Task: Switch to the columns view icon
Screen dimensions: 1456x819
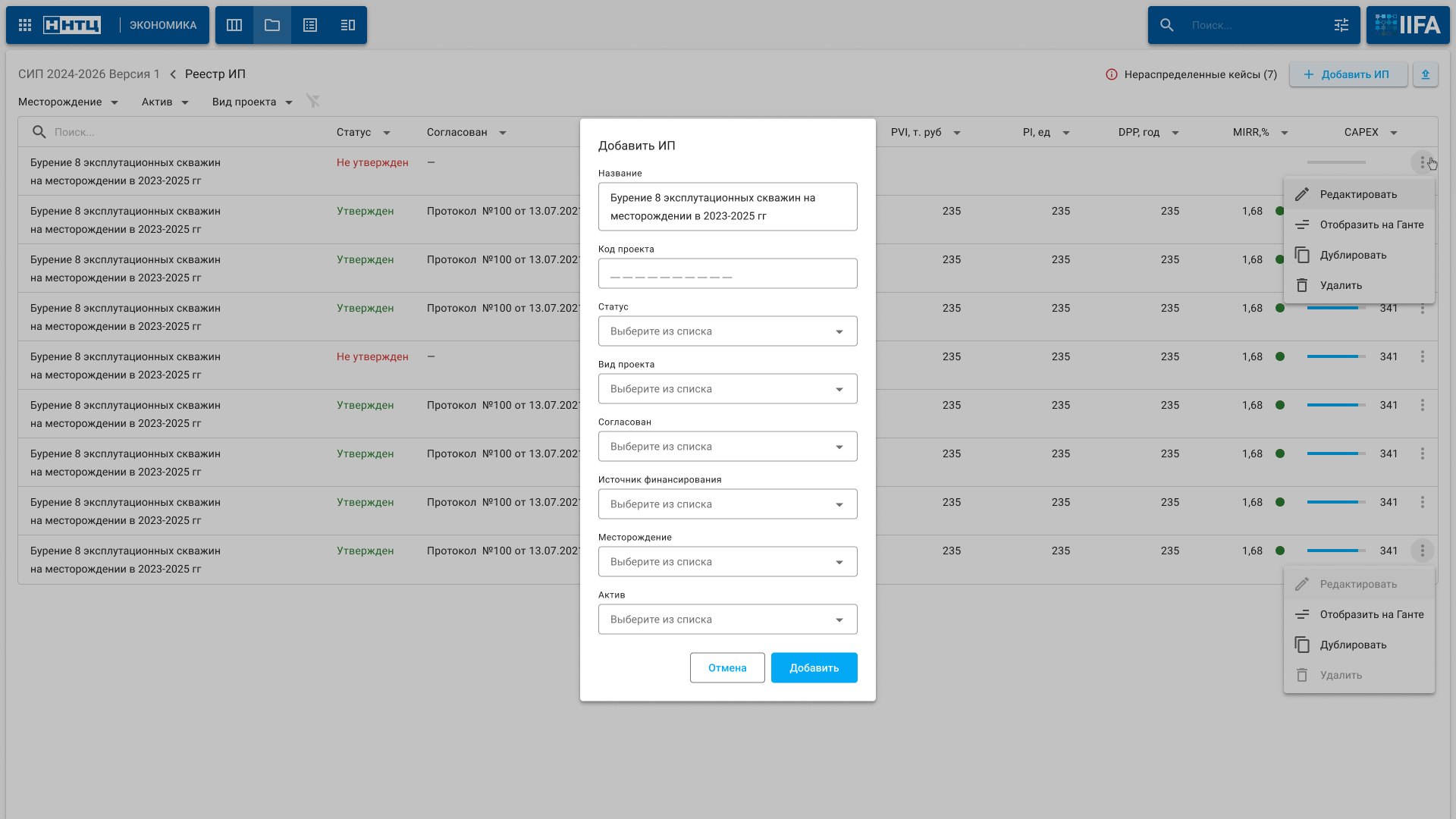Action: pos(234,25)
